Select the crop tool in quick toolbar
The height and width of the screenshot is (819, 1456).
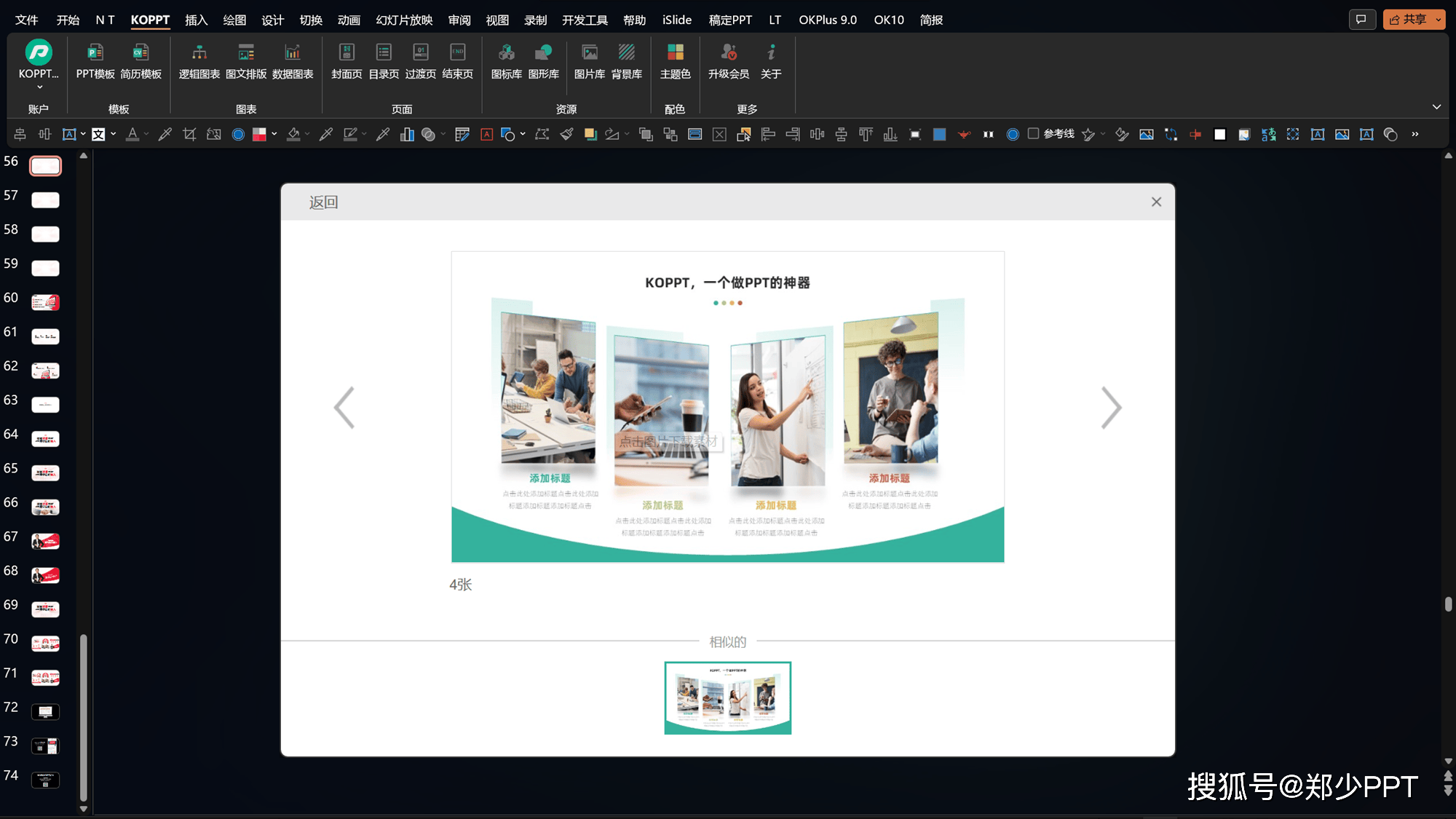(x=189, y=134)
